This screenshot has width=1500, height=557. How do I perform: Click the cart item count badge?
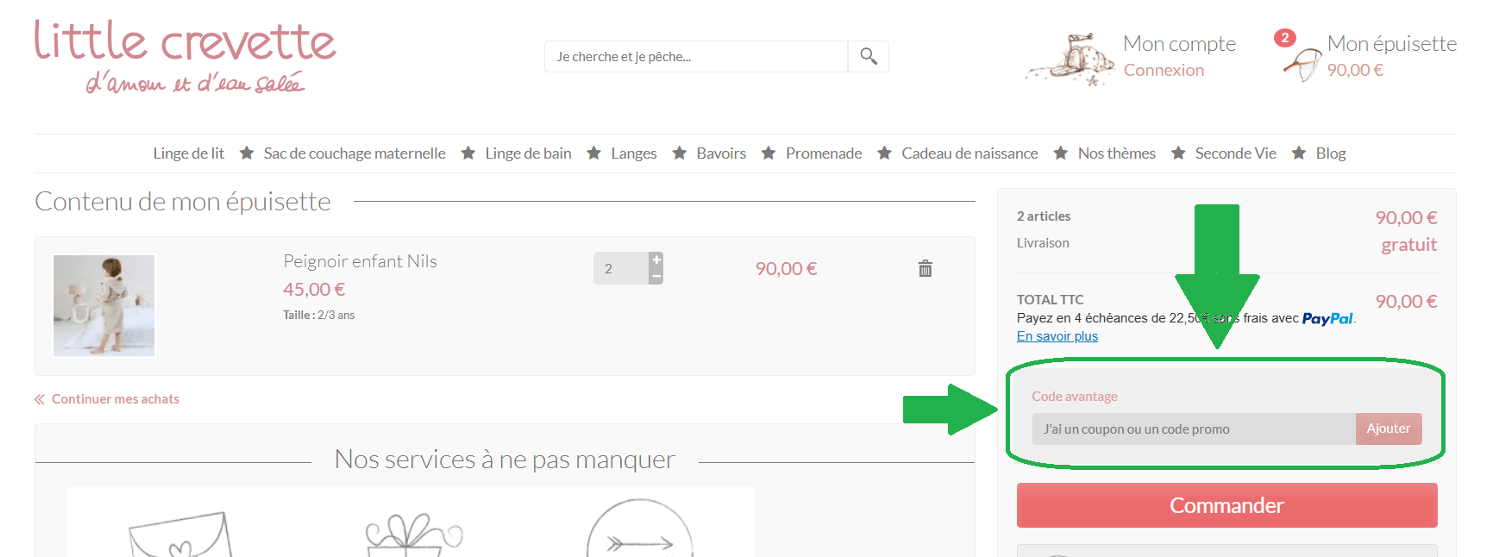[x=1285, y=38]
